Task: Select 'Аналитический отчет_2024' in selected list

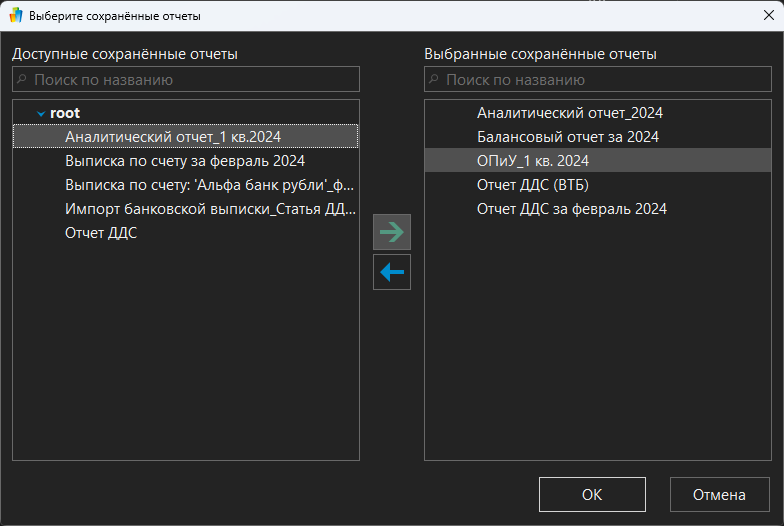Action: click(x=569, y=113)
